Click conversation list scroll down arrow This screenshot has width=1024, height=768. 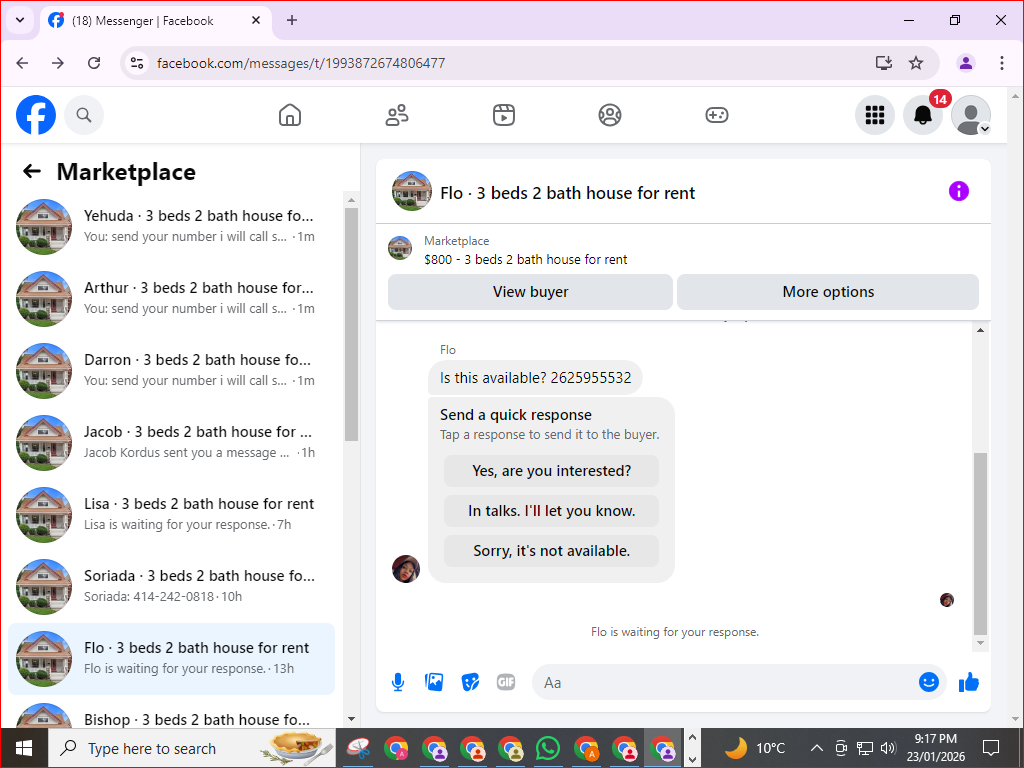[x=351, y=719]
